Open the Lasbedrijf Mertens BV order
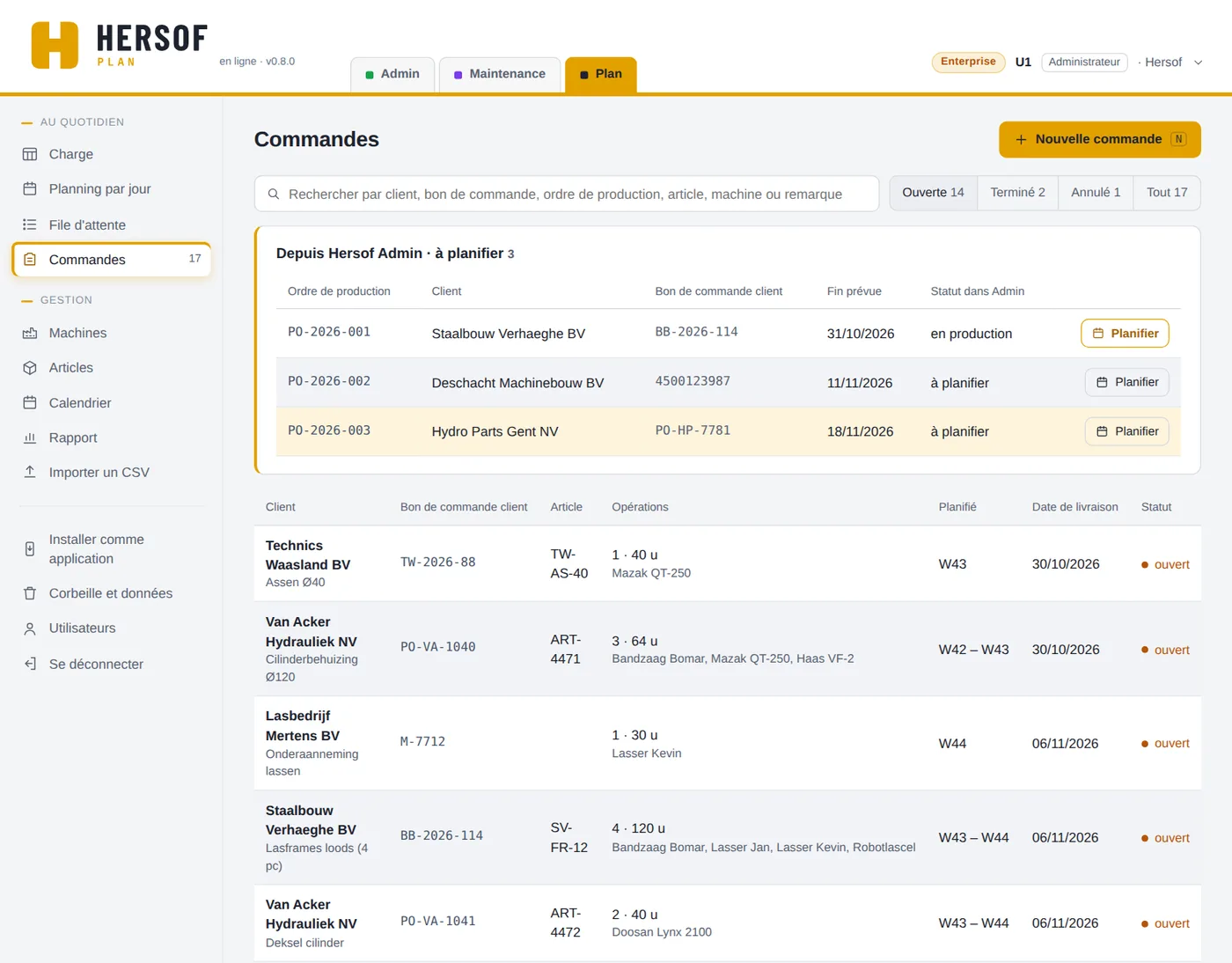The image size is (1232, 963). (728, 743)
